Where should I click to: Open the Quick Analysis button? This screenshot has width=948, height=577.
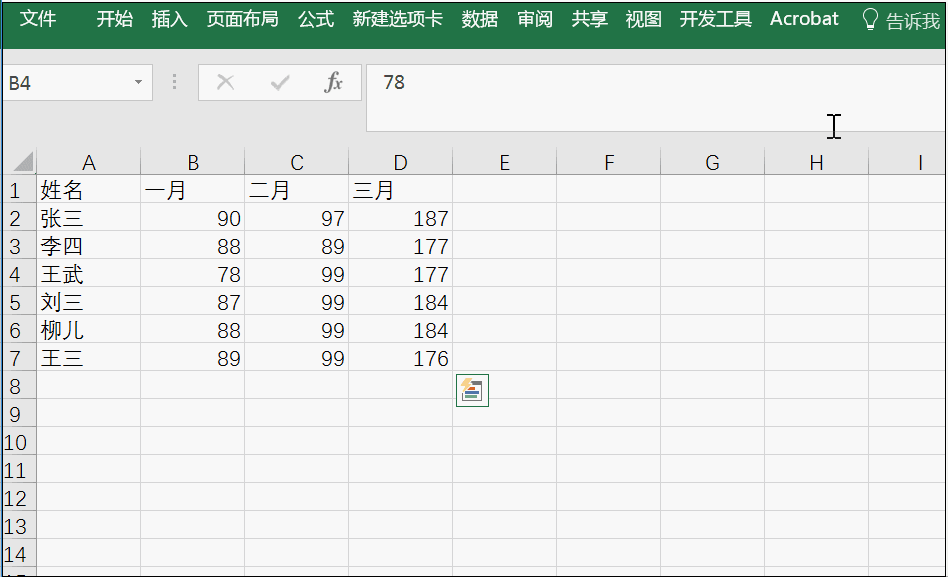coord(472,390)
